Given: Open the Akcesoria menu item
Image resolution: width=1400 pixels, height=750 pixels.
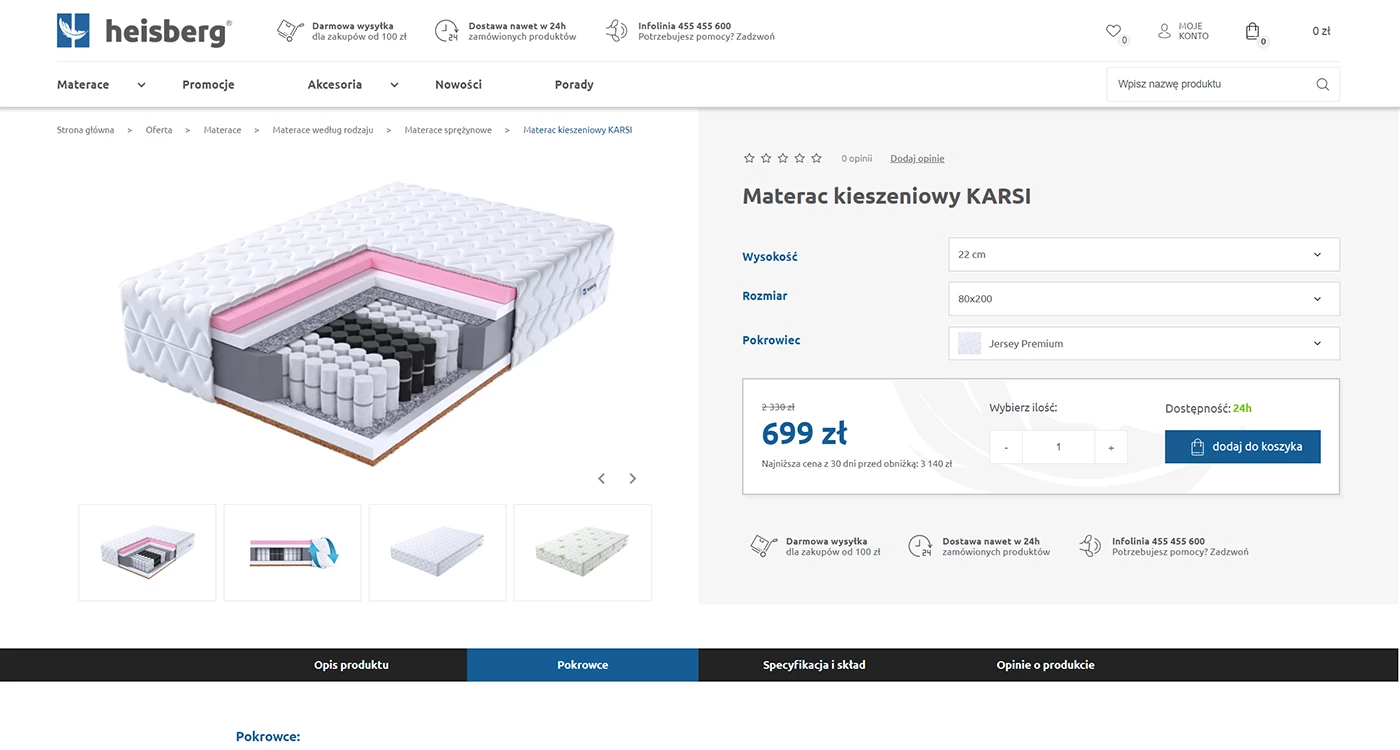Looking at the screenshot, I should (x=335, y=85).
